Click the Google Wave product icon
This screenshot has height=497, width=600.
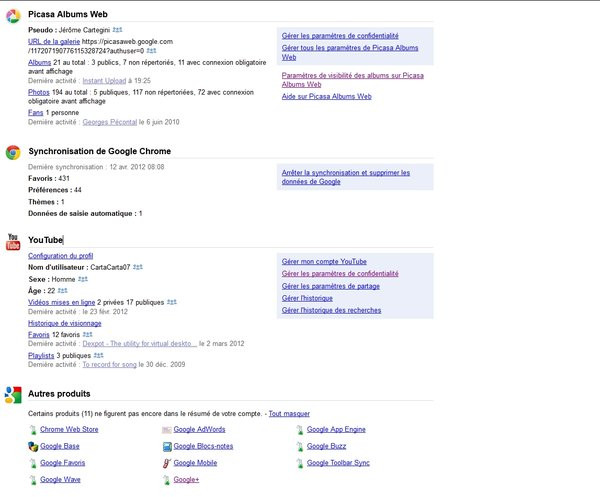pyautogui.click(x=33, y=480)
